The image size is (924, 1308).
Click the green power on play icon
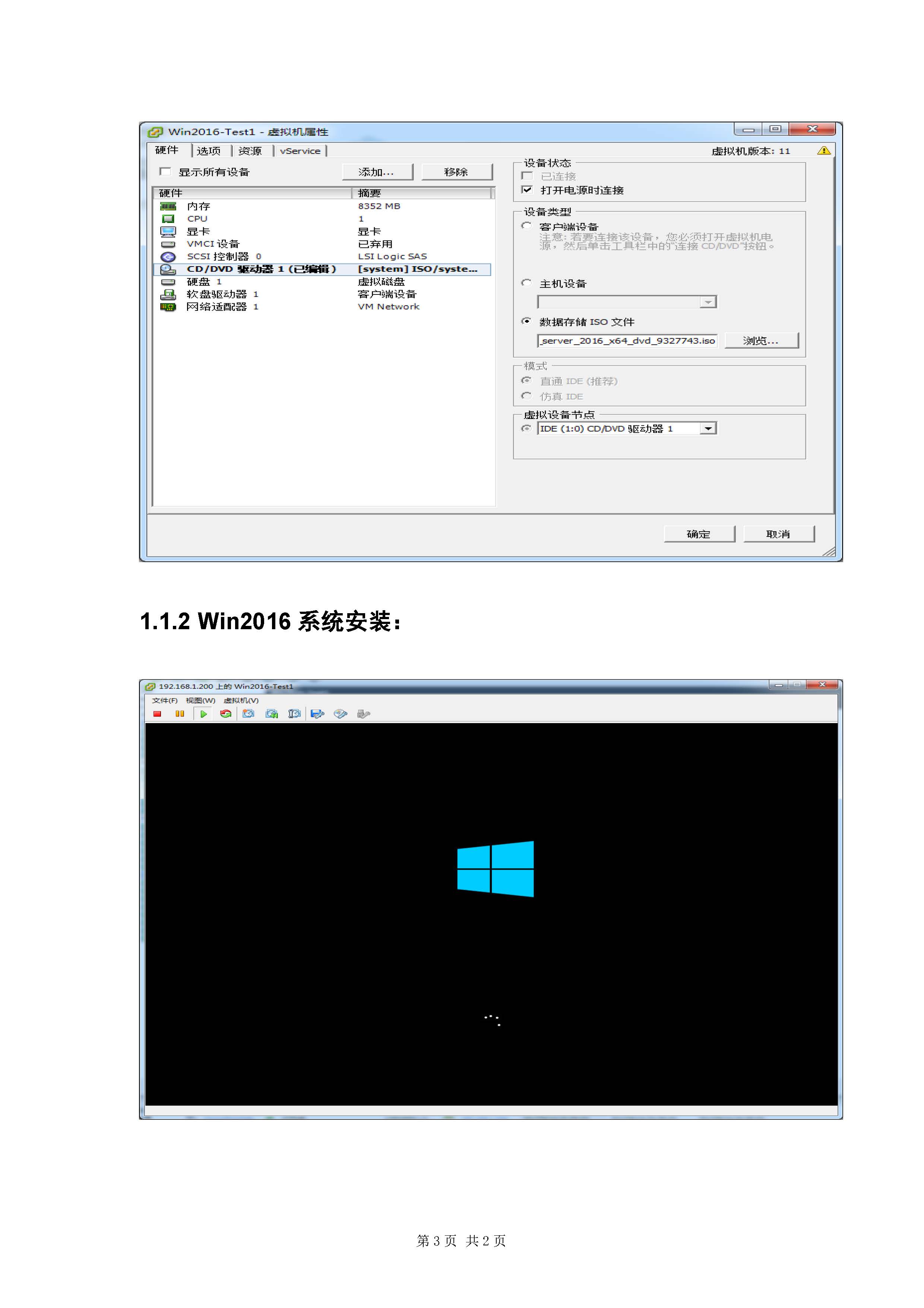coord(203,714)
